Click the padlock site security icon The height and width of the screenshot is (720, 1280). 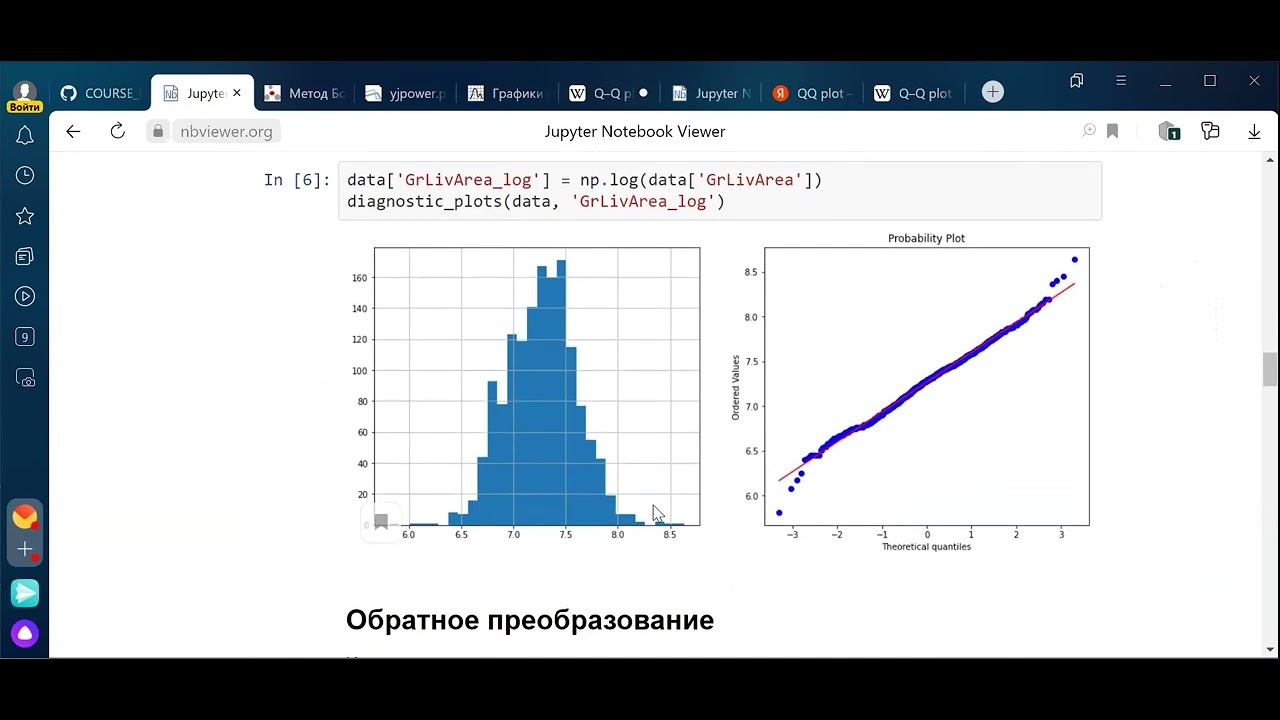pyautogui.click(x=158, y=131)
